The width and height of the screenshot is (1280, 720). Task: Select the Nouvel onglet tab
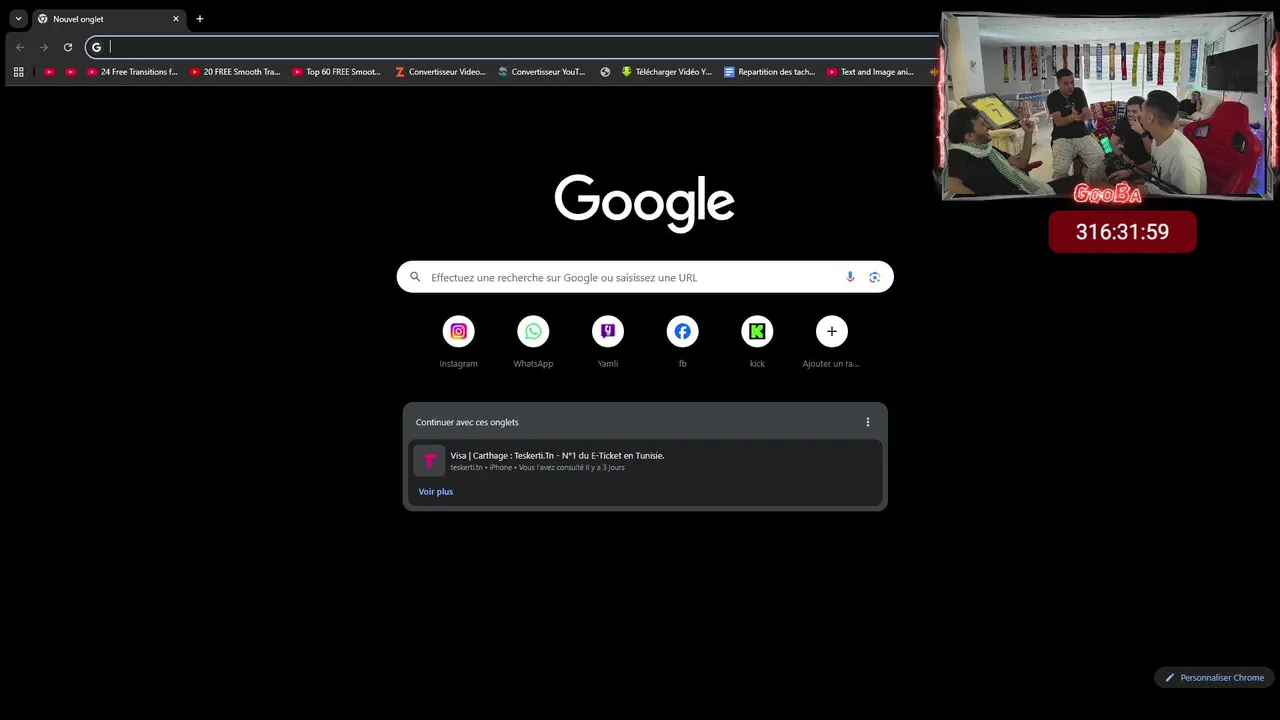coord(108,19)
